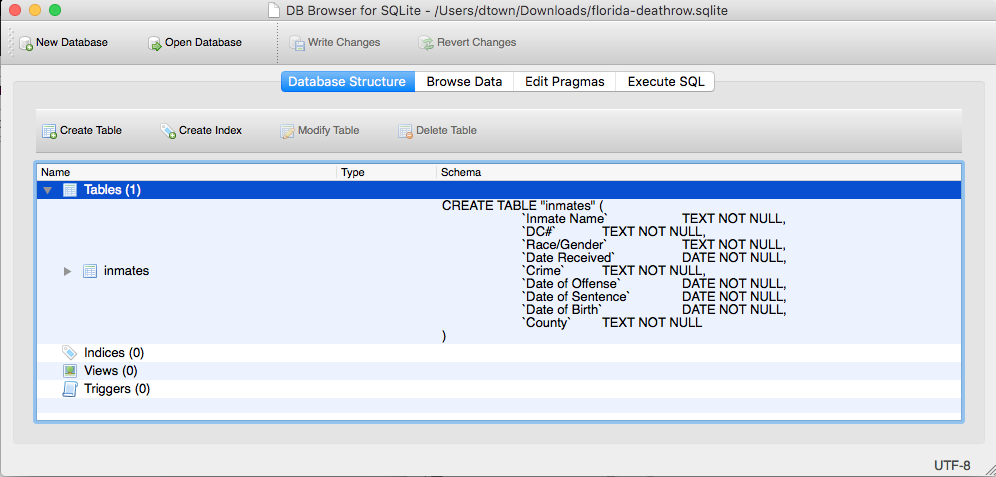Click the `Crime` schema line
This screenshot has height=477, width=996.
click(x=614, y=271)
